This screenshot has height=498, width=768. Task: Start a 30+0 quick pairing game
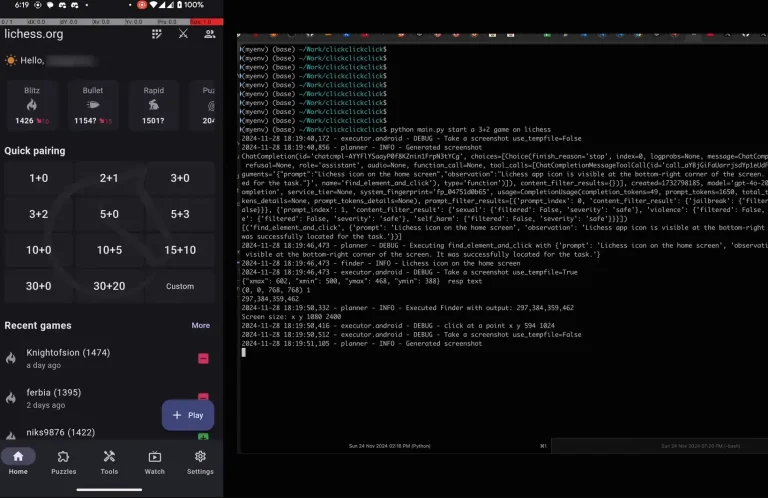[39, 286]
